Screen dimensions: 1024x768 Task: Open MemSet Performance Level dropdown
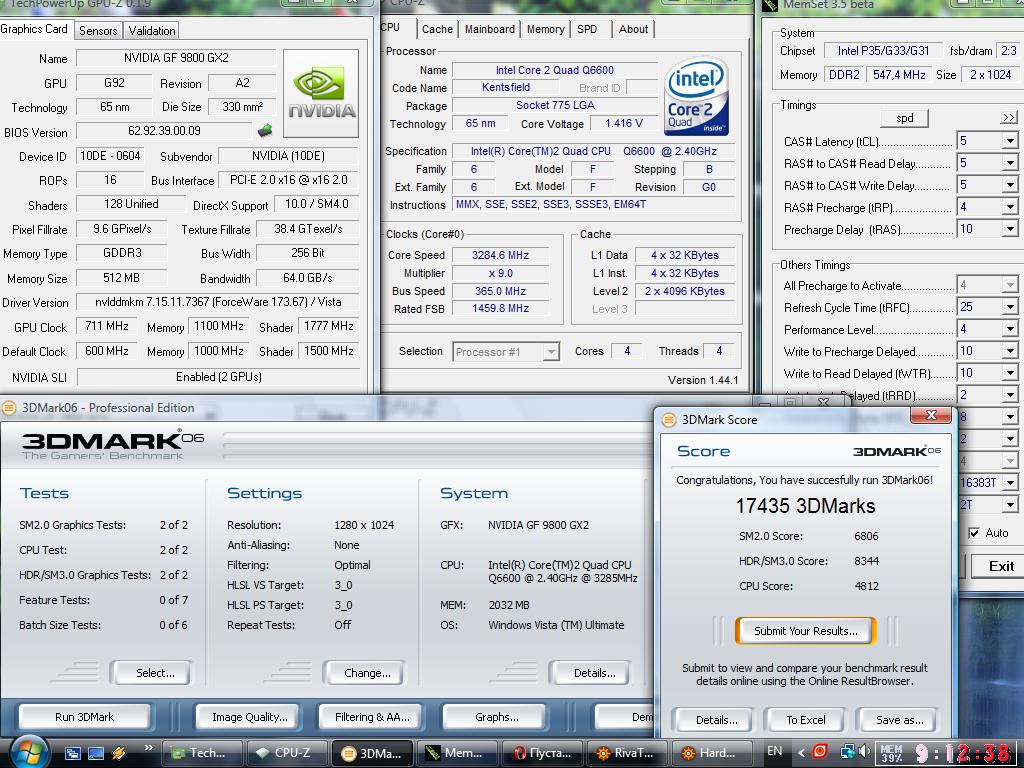1010,329
